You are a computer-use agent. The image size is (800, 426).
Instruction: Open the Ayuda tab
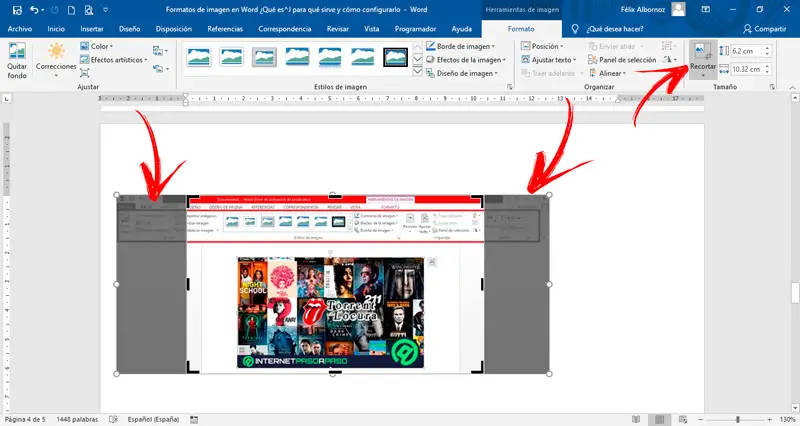[x=462, y=29]
